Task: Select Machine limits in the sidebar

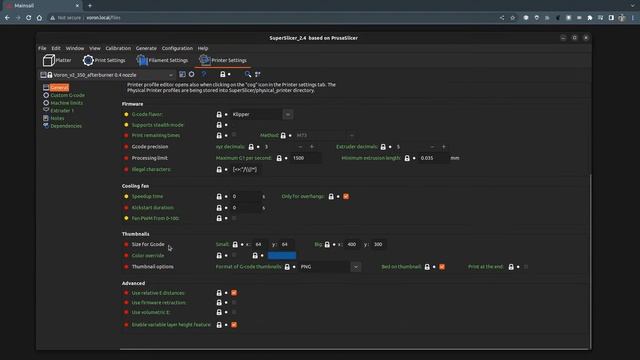Action: [x=67, y=103]
